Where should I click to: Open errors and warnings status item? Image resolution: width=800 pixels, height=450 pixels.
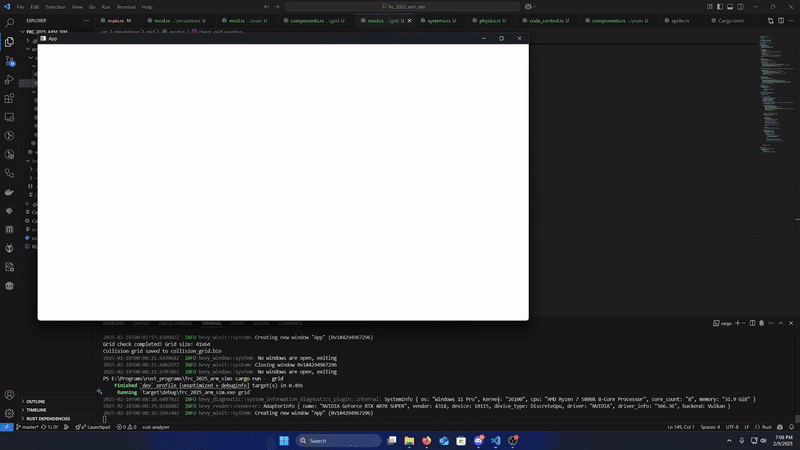(x=126, y=427)
